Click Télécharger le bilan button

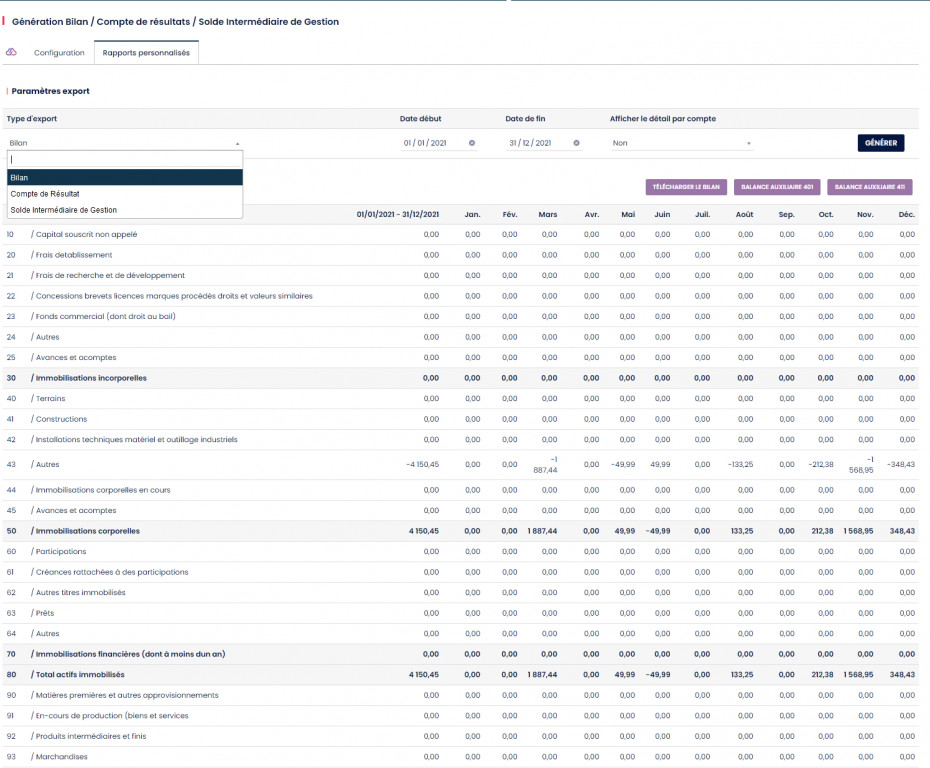click(x=685, y=187)
